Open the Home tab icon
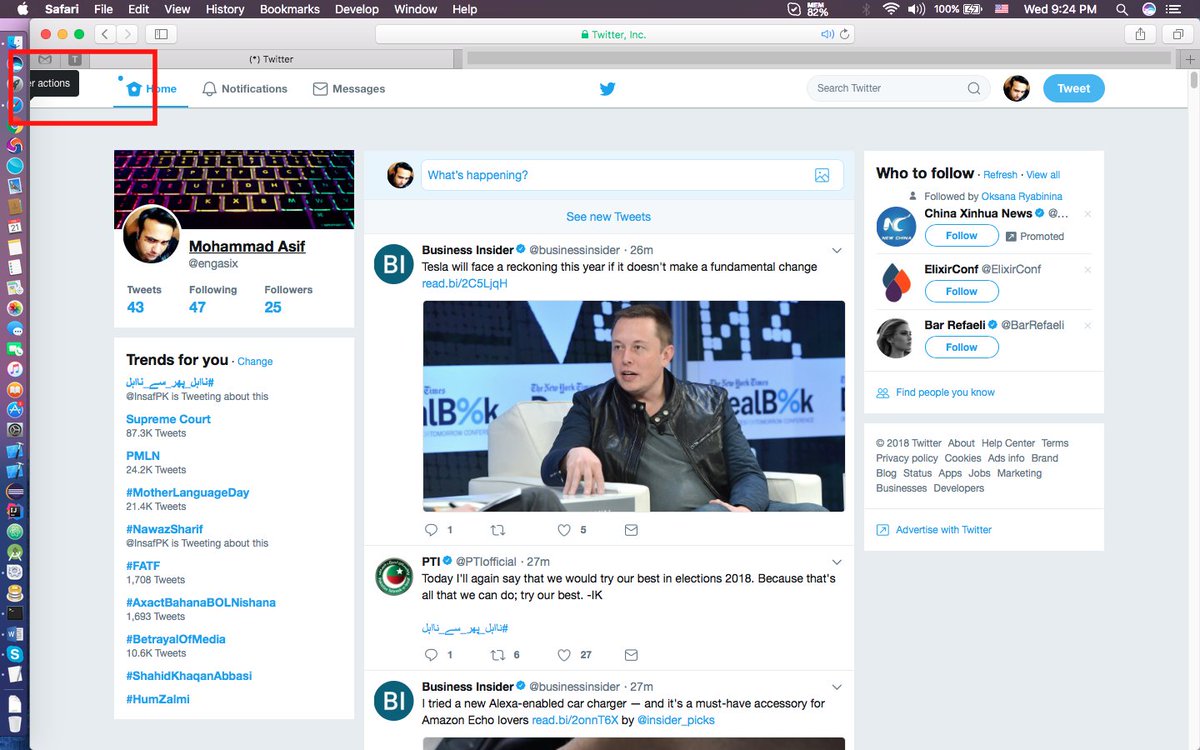 [x=134, y=88]
